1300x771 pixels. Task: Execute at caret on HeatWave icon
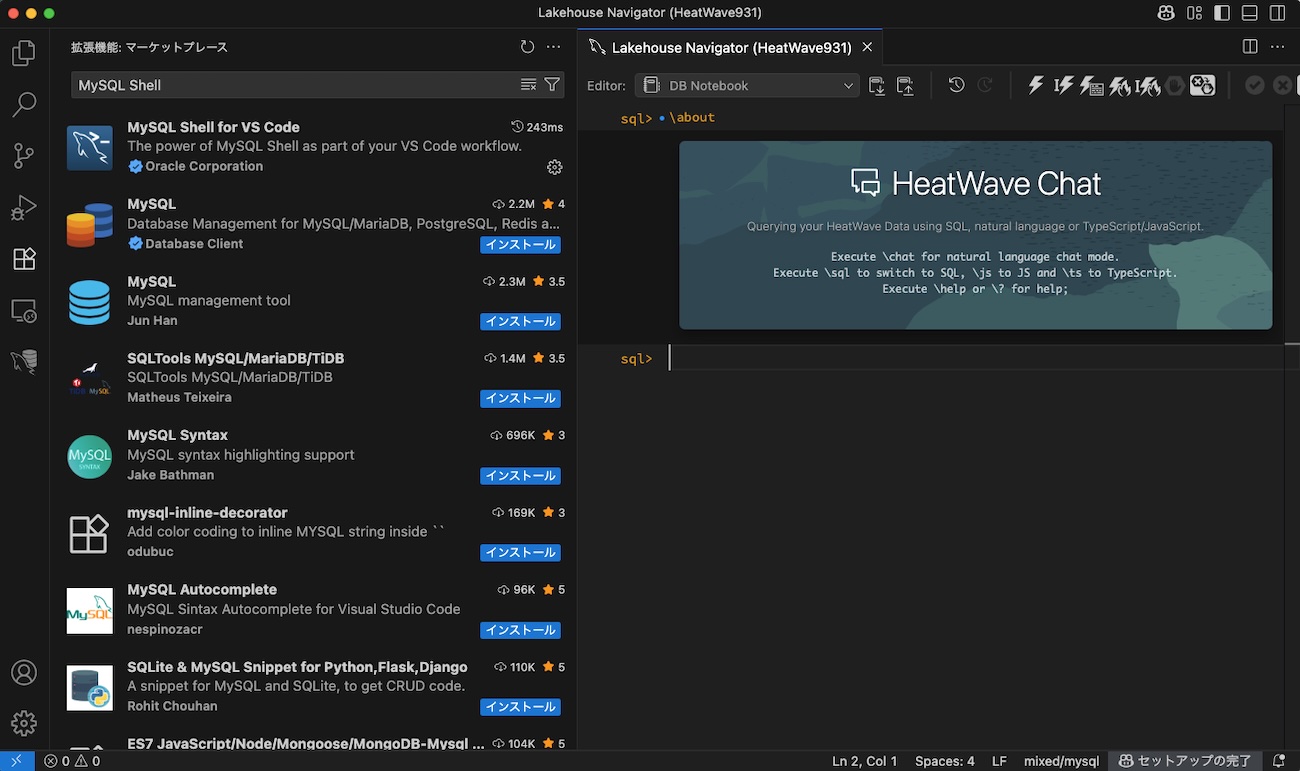[x=1148, y=85]
